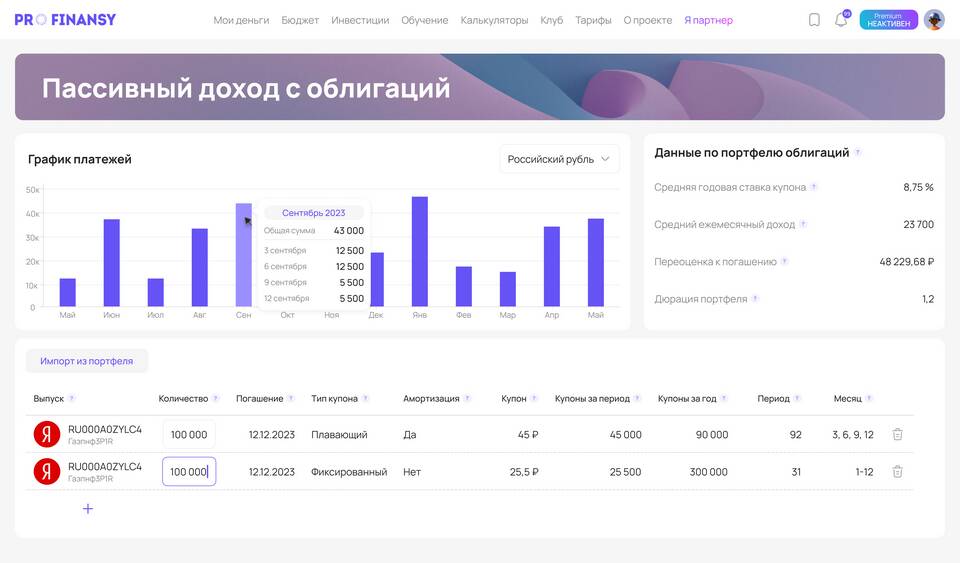Open the notifications bell icon
Screen dimensions: 960x563
point(841,20)
